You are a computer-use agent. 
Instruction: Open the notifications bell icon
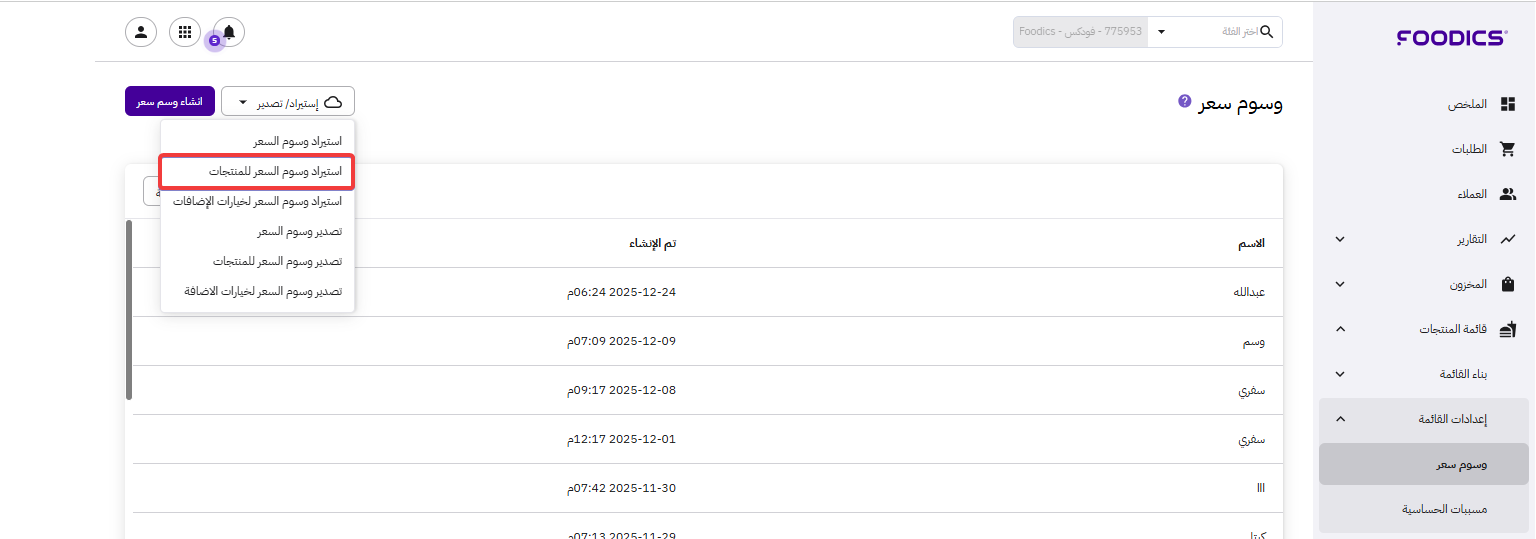(x=229, y=32)
